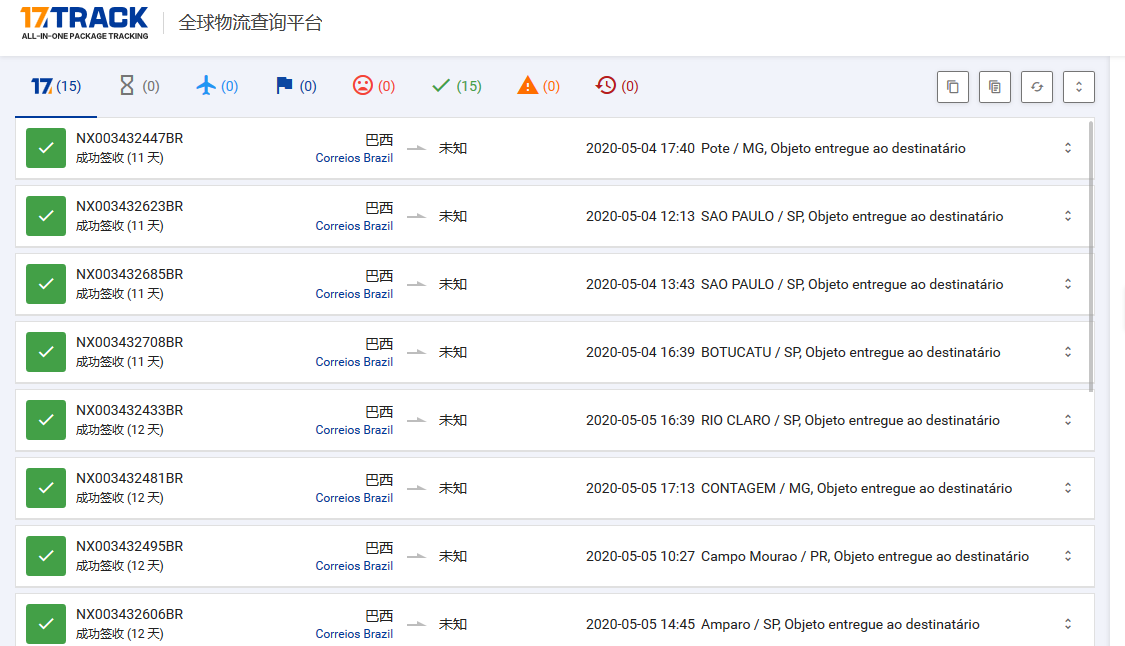
Task: Click the copy tracking numbers button
Action: click(x=953, y=87)
